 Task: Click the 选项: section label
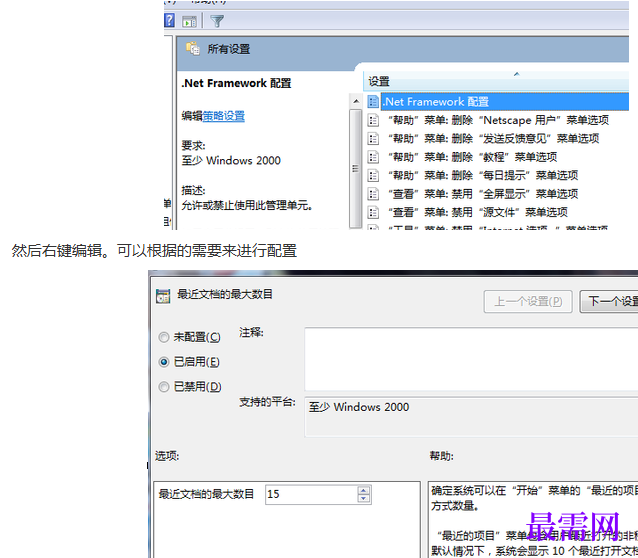[167, 455]
